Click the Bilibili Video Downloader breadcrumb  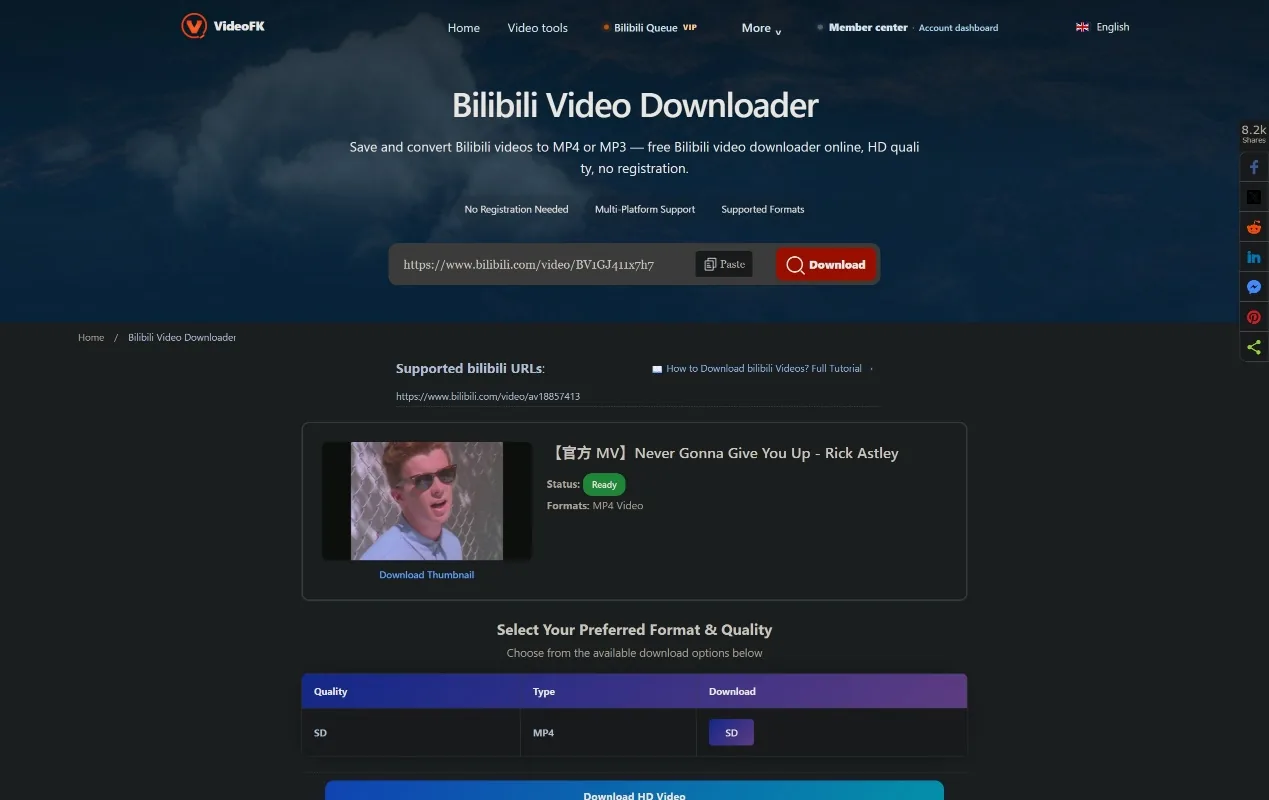click(x=182, y=337)
